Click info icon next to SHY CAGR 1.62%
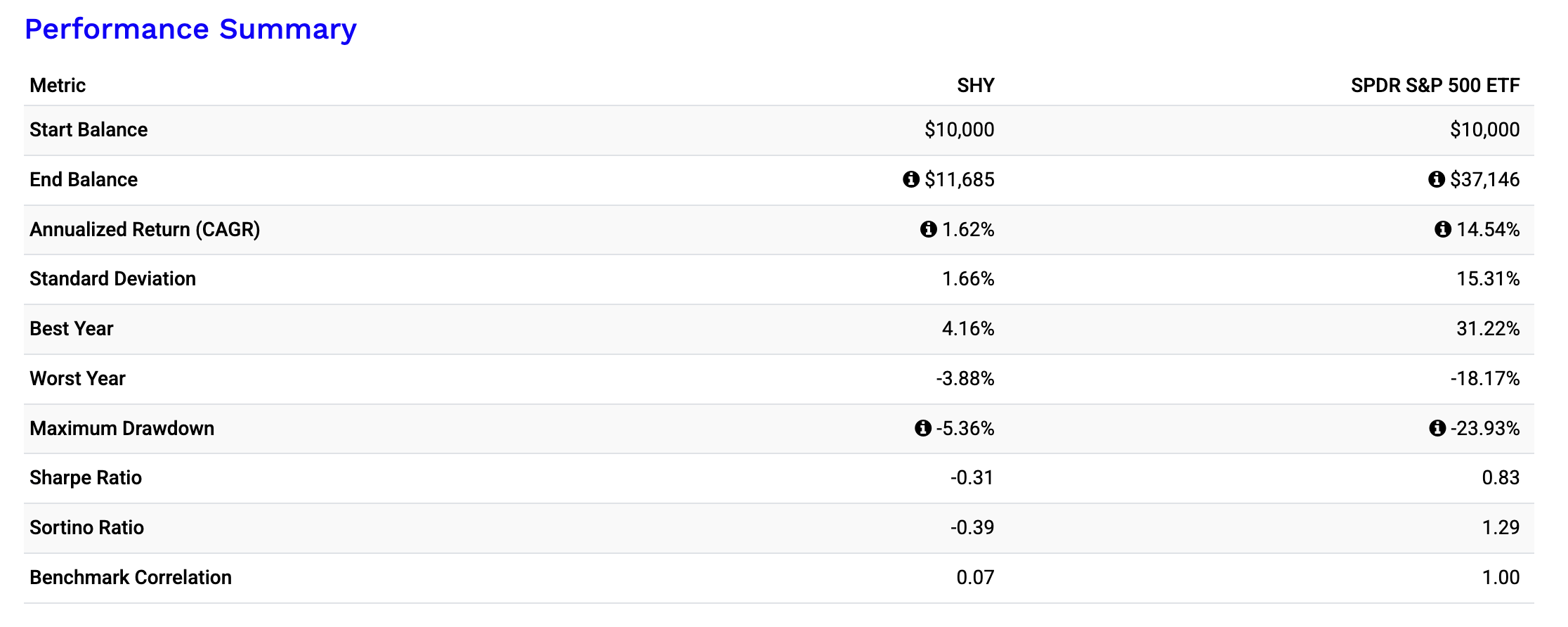1568x627 pixels. coord(928,229)
